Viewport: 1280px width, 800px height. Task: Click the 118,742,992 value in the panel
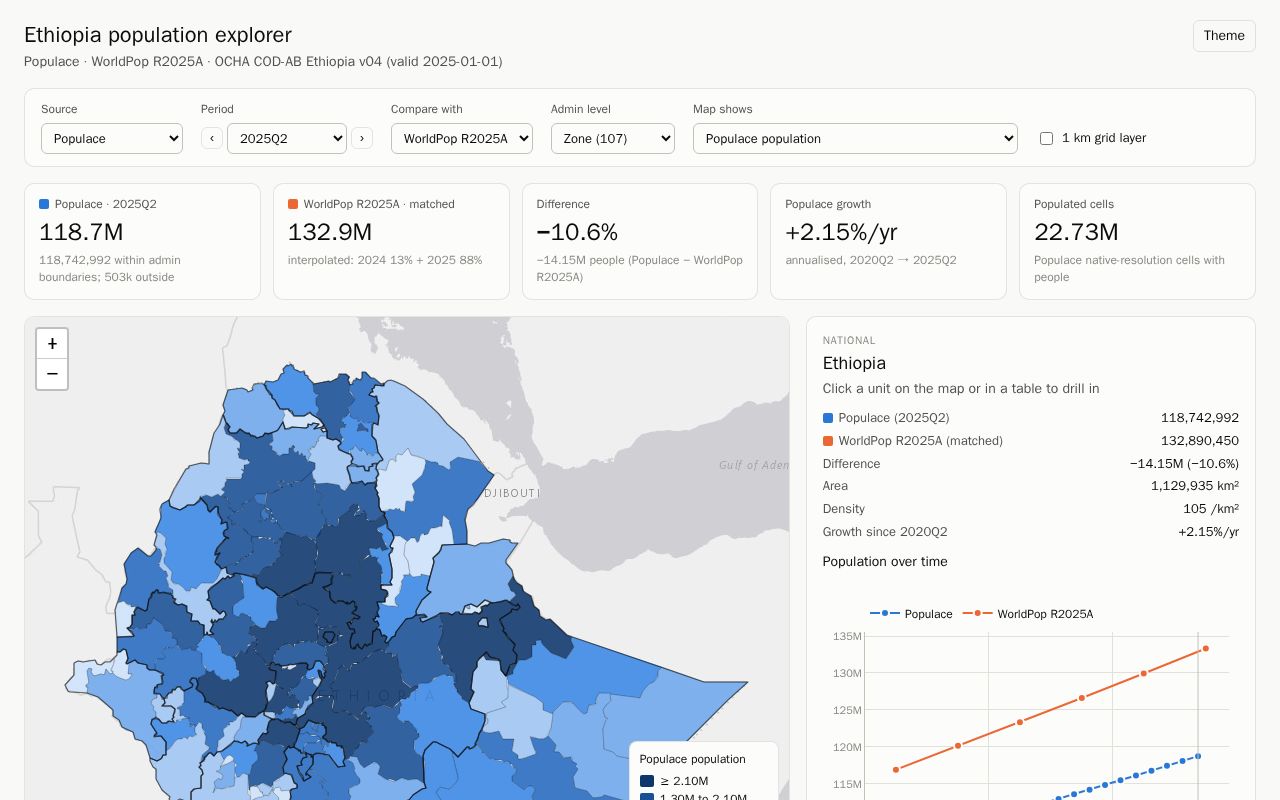[1200, 418]
